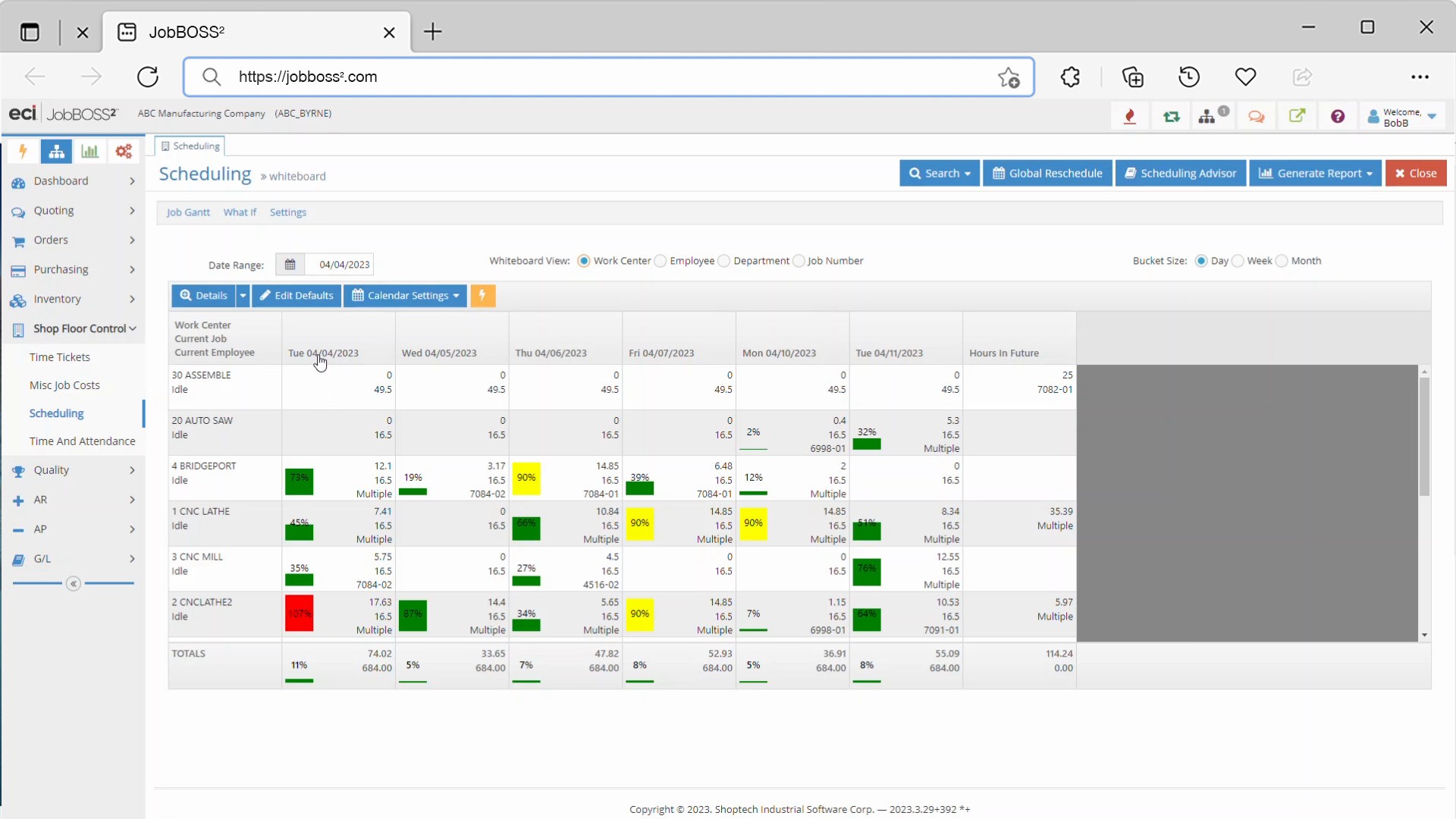Choose Job Number whiteboard view
This screenshot has height=819, width=1456.
(799, 261)
